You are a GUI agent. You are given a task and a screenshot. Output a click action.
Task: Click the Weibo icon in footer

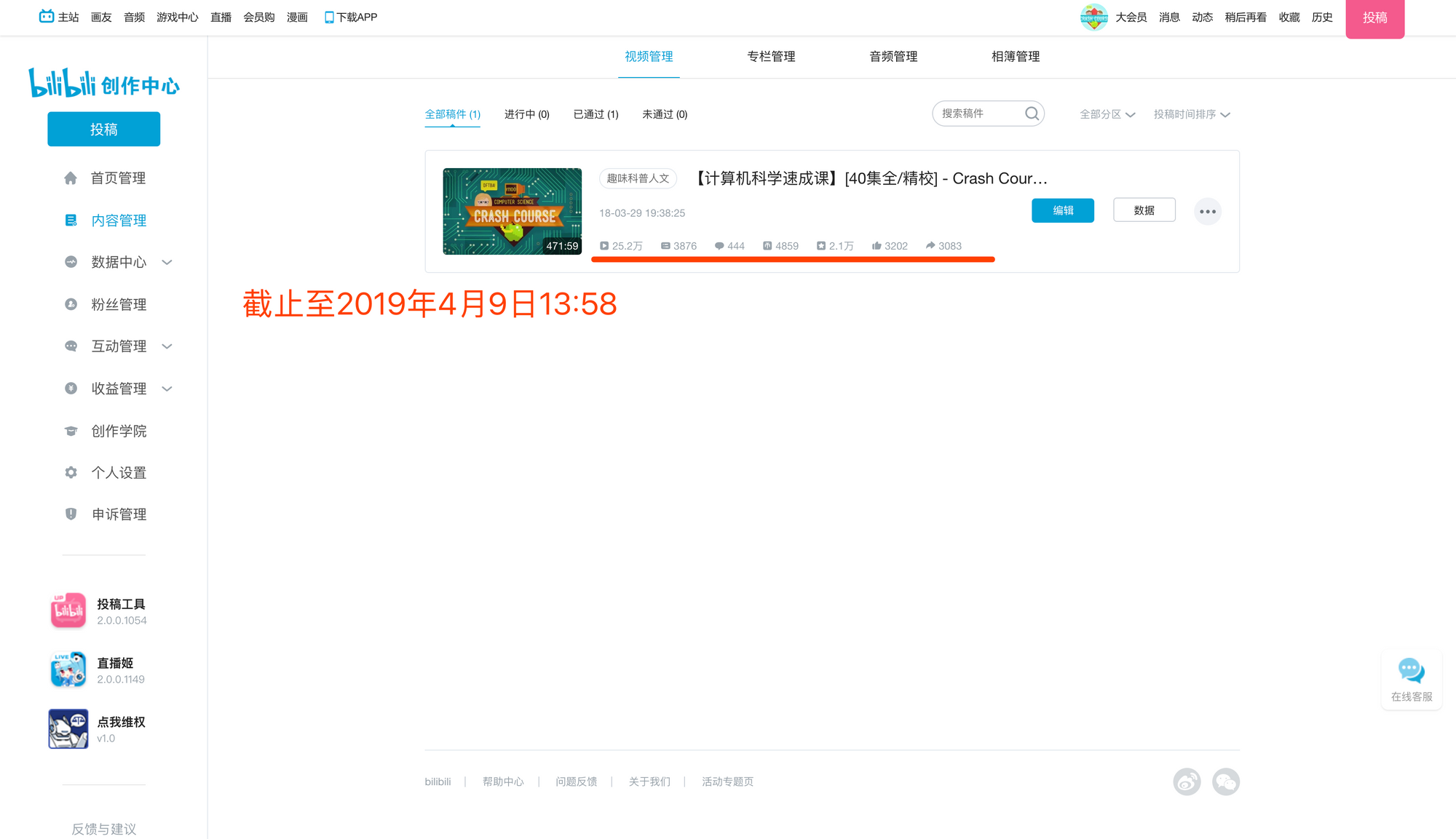coord(1187,782)
